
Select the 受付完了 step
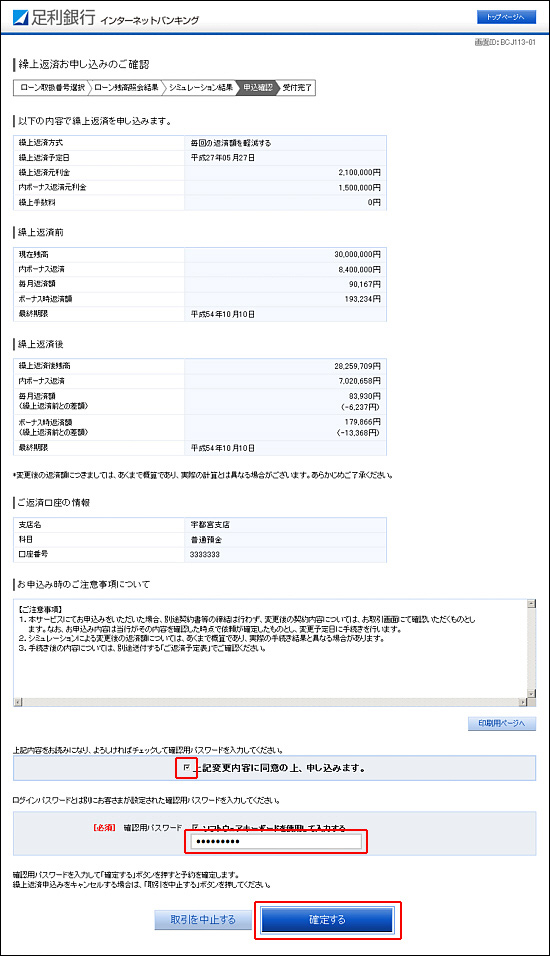298,88
